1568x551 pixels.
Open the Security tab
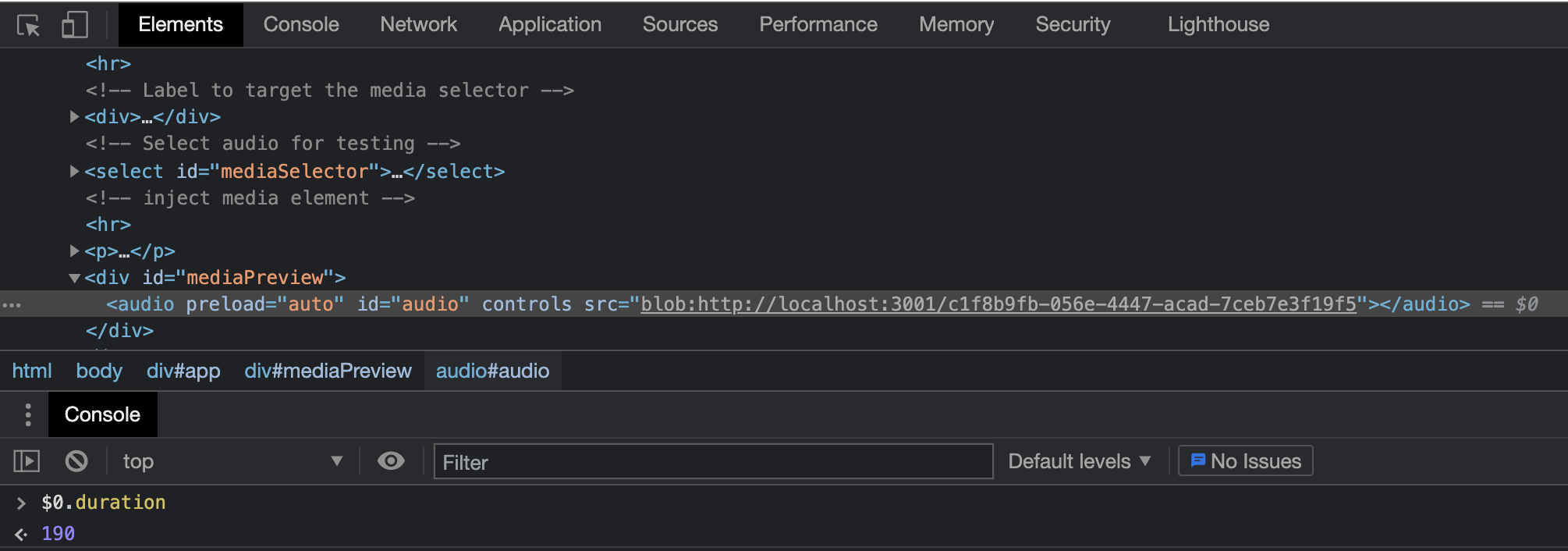coord(1073,24)
